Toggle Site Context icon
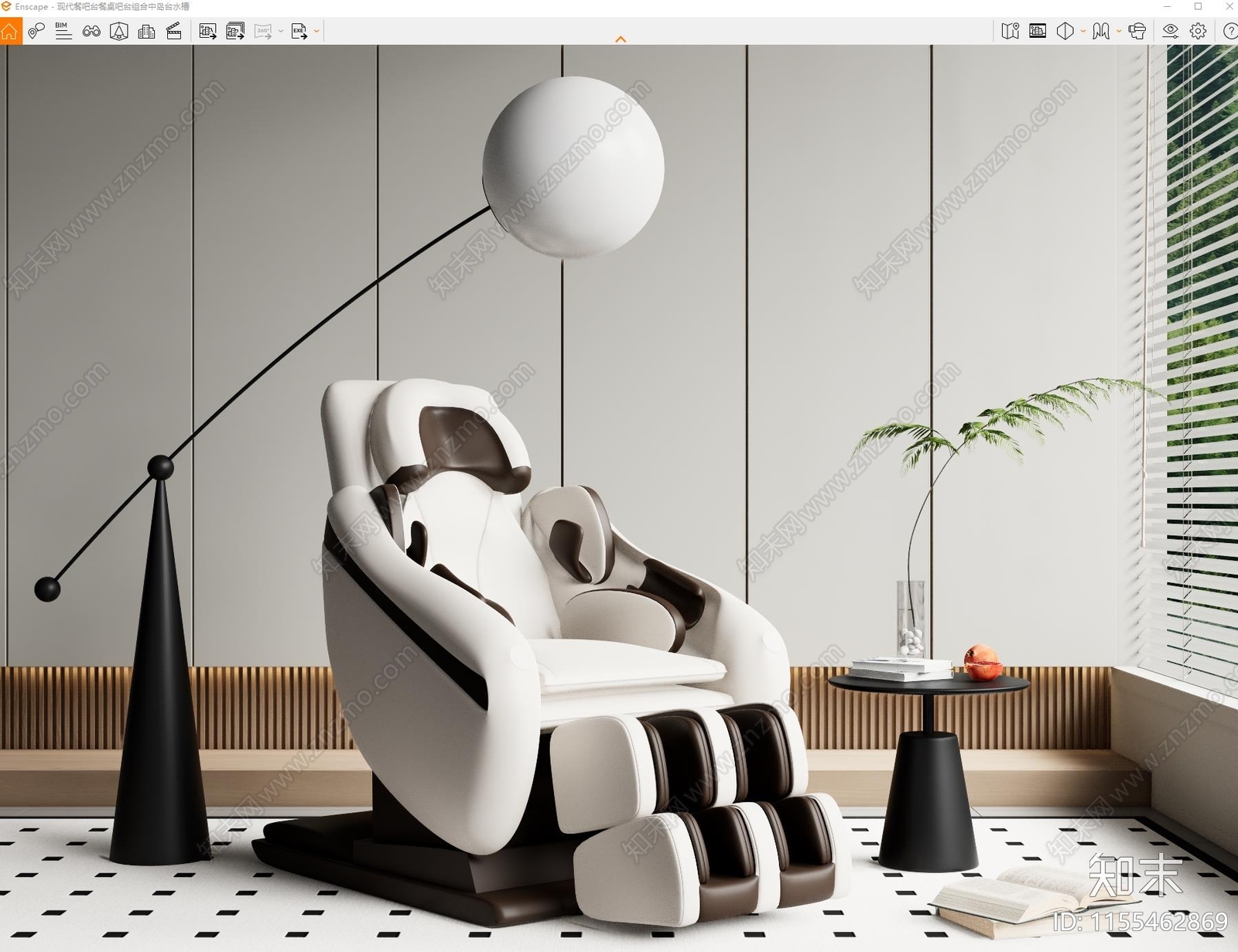Viewport: 1238px width, 952px height. [119, 32]
